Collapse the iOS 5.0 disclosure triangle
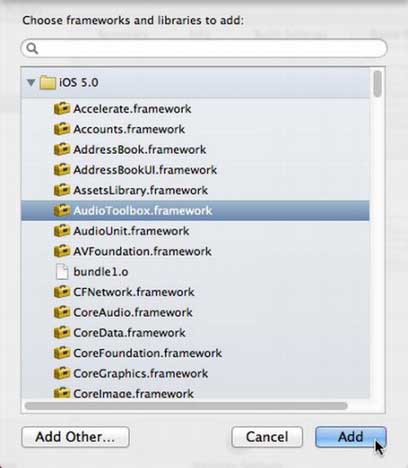The height and width of the screenshot is (468, 408). click(31, 83)
